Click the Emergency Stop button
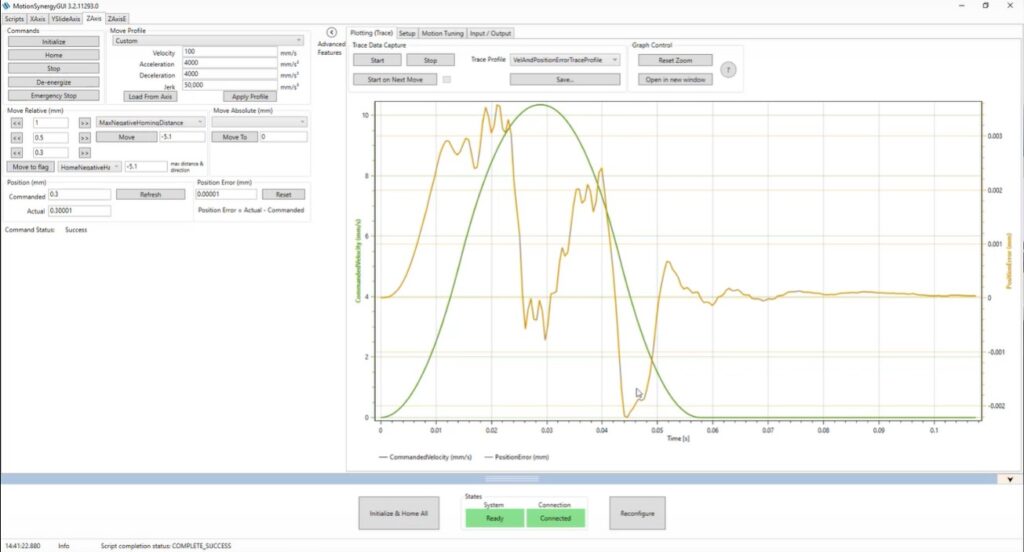Viewport: 1024px width, 552px height. click(x=54, y=95)
